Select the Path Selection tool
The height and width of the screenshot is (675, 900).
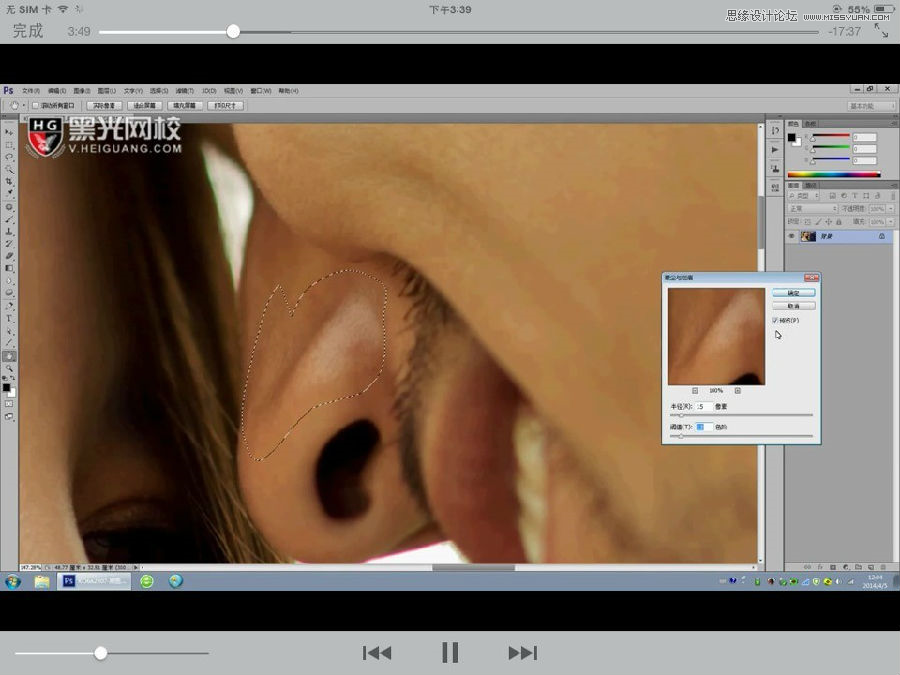pos(9,331)
